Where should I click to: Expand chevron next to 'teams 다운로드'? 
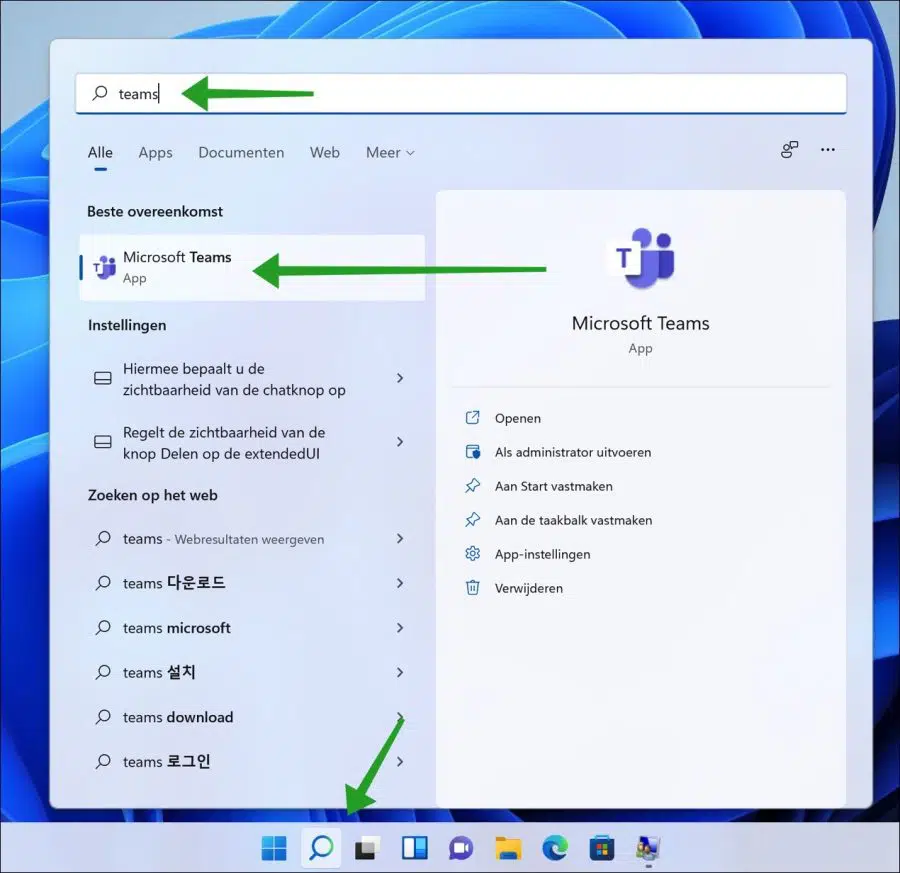tap(400, 583)
